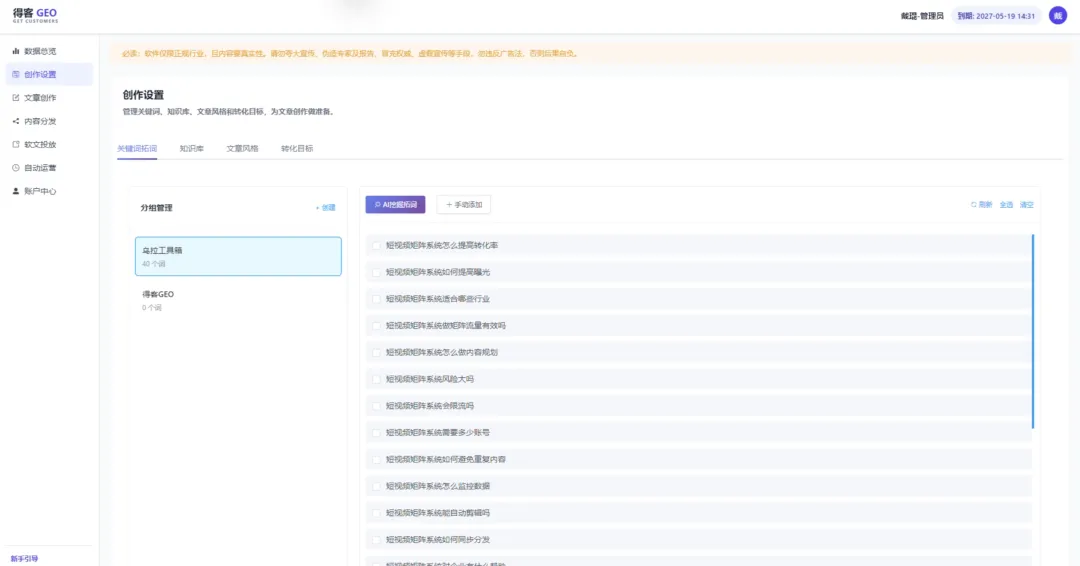Image resolution: width=1080 pixels, height=566 pixels.
Task: Click the 清空 link
Action: [x=1026, y=205]
